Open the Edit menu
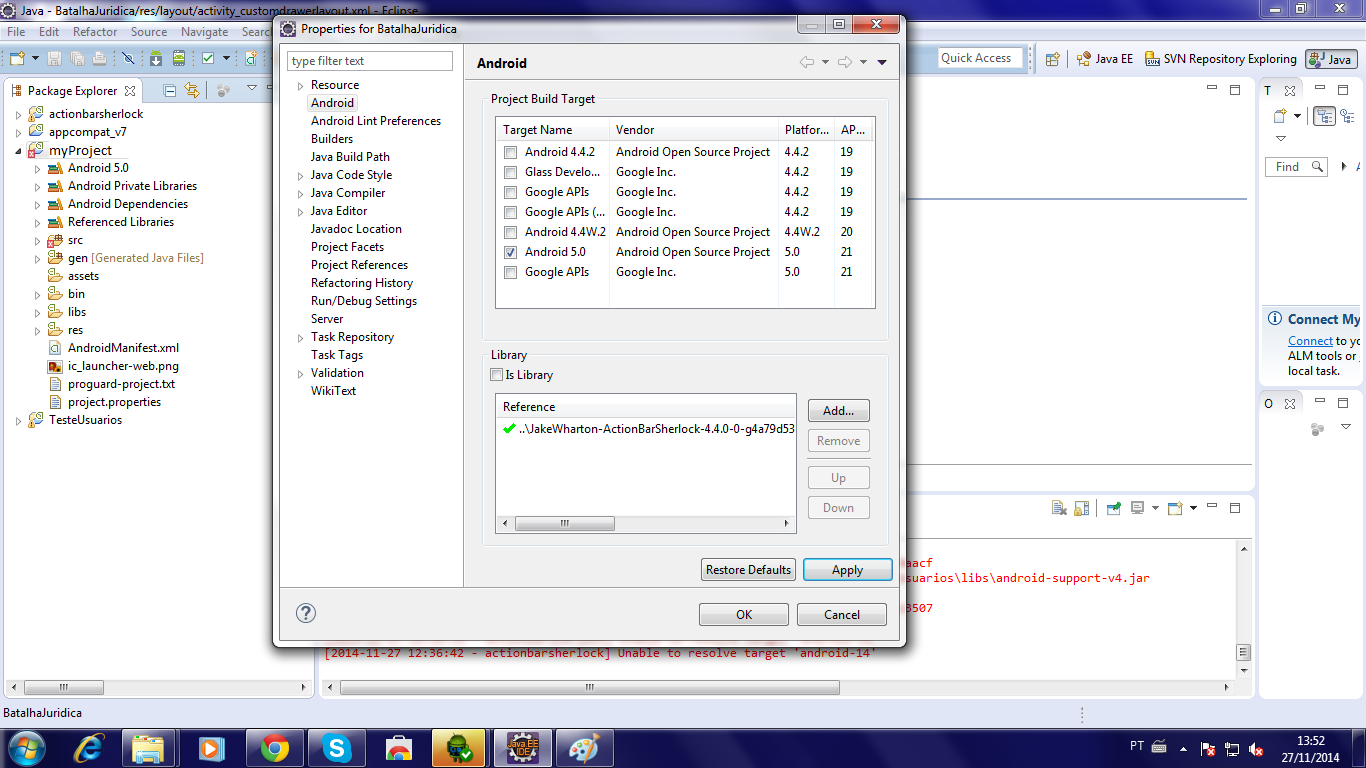The image size is (1366, 768). click(x=49, y=32)
